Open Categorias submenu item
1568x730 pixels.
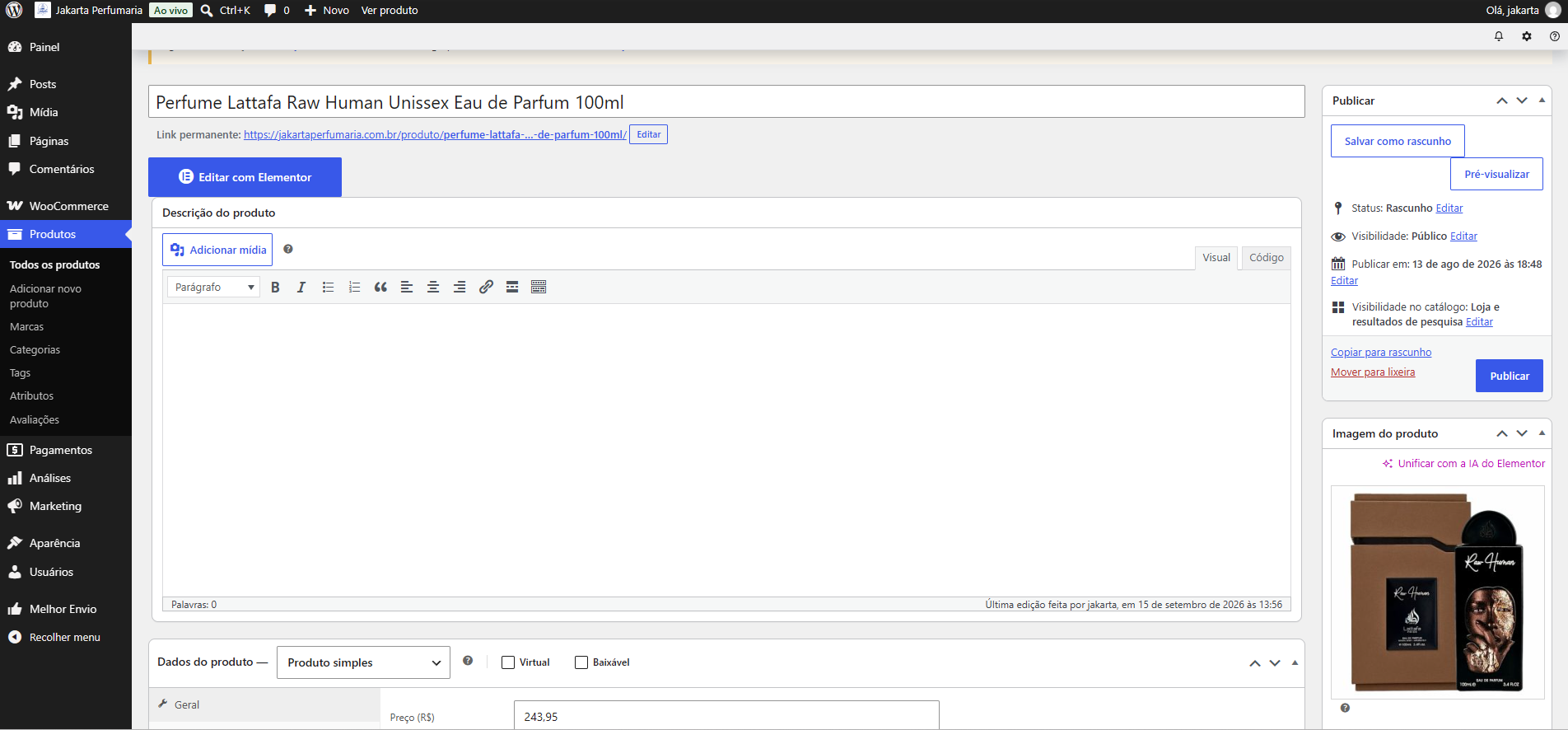35,350
